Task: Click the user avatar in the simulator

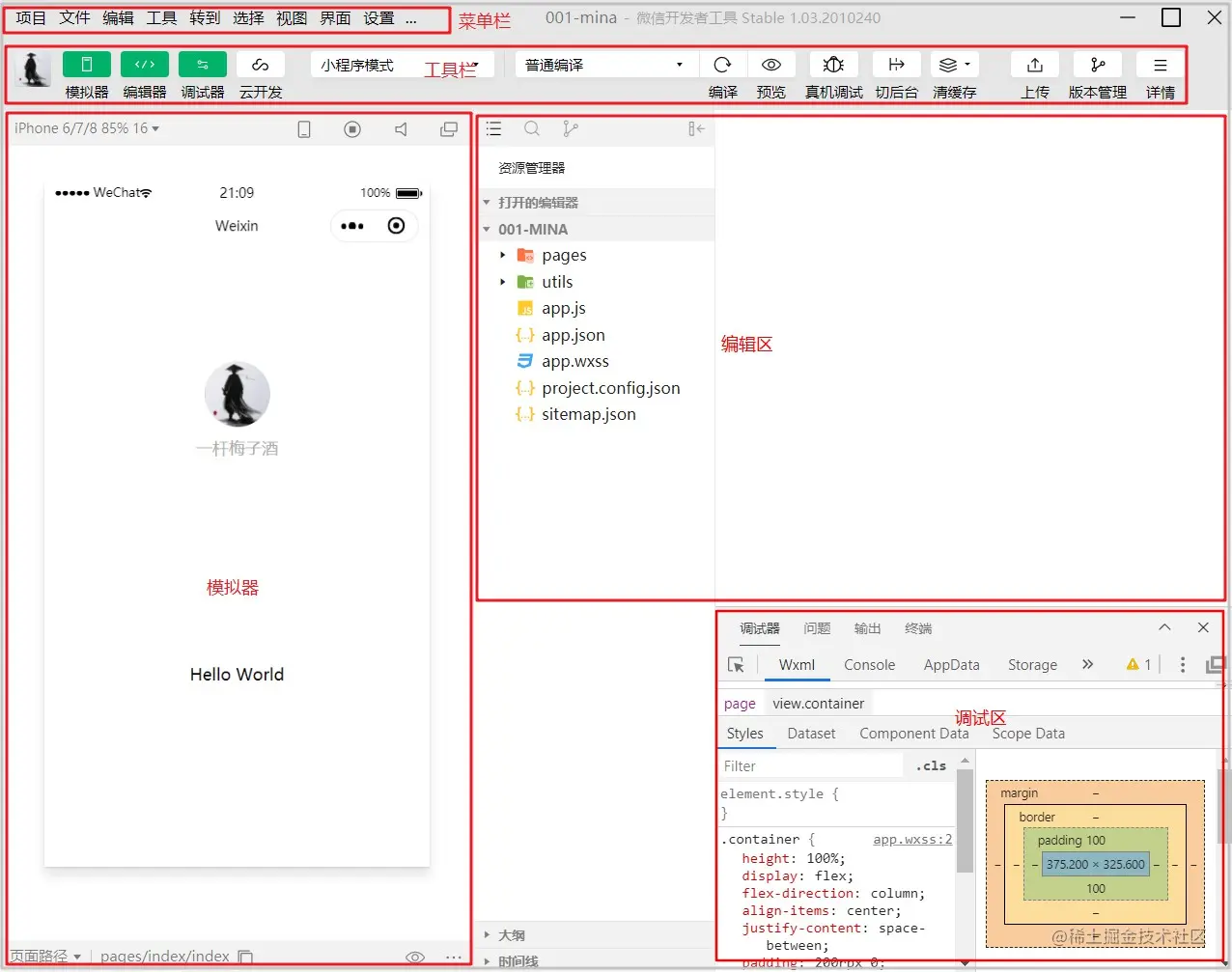Action: [x=237, y=394]
